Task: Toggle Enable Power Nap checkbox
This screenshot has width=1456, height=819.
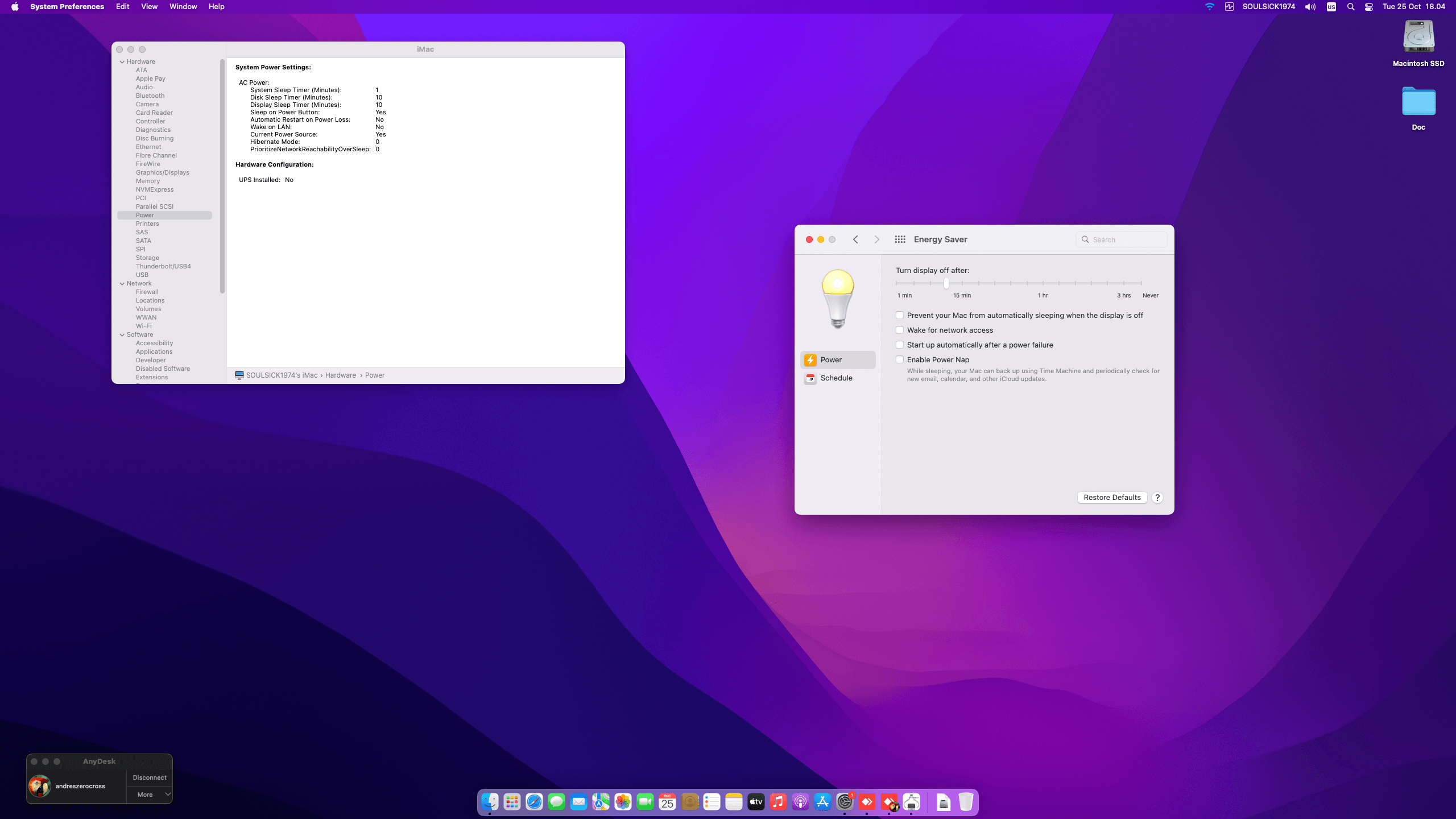Action: tap(900, 359)
